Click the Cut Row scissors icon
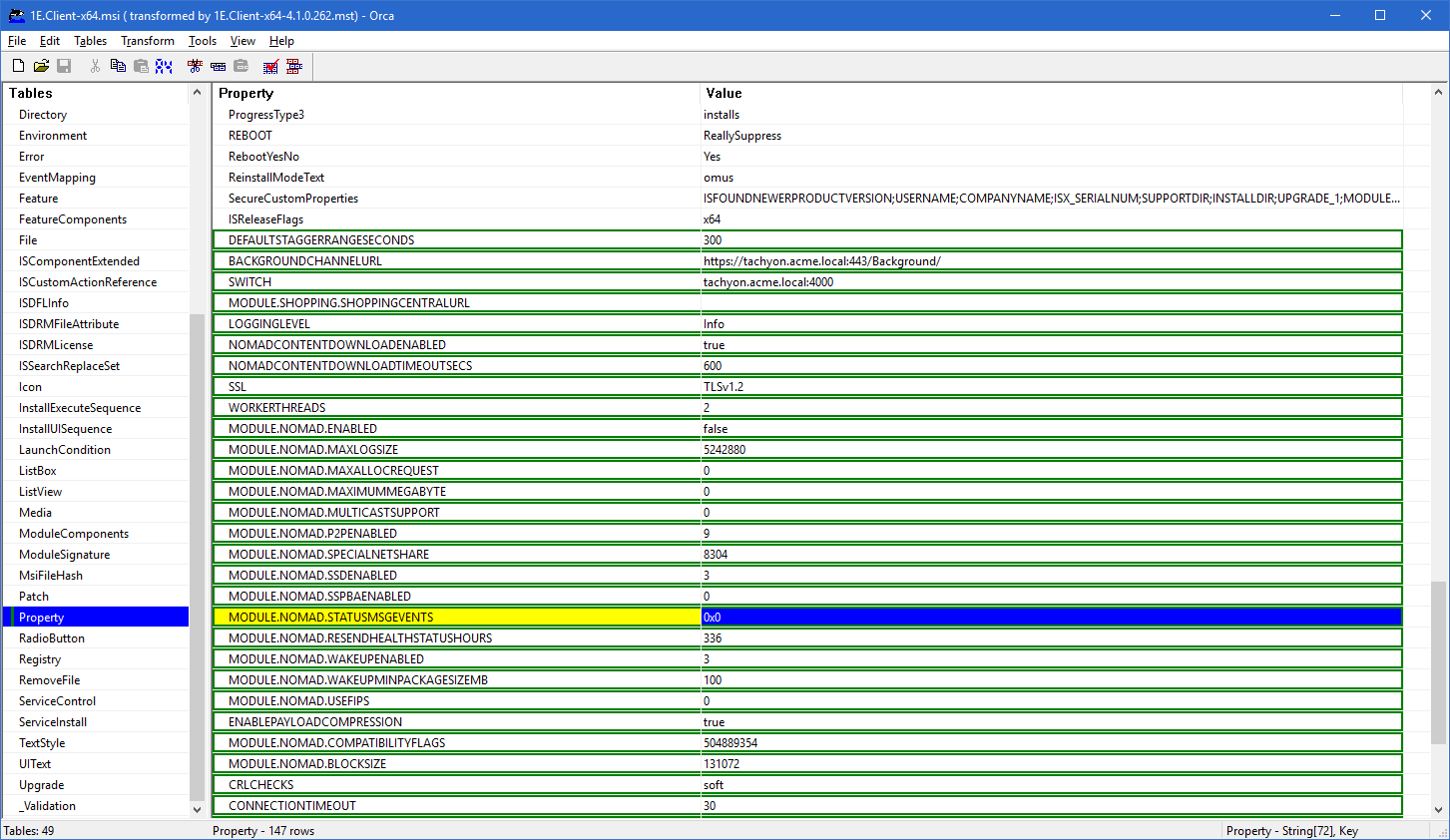The height and width of the screenshot is (840, 1450). coord(195,66)
